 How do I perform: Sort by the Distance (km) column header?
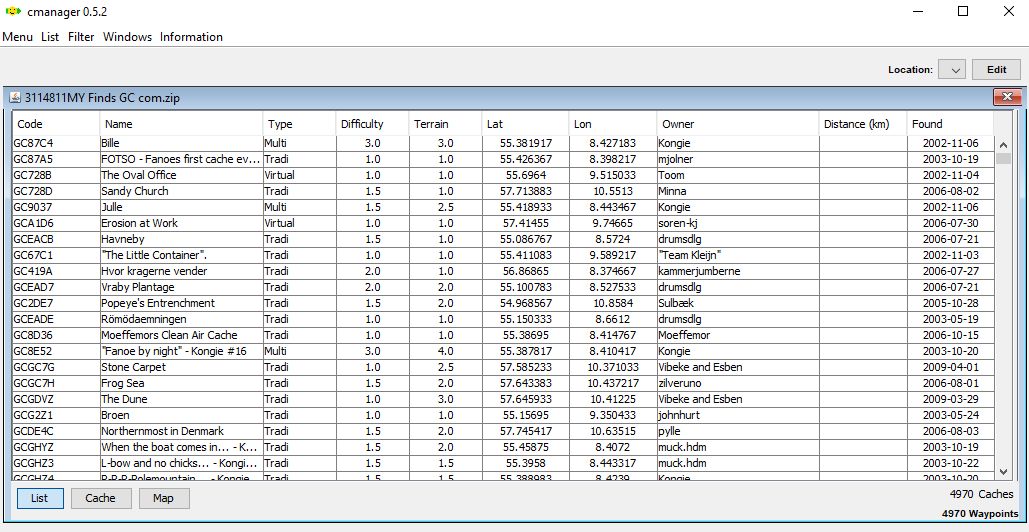[x=863, y=124]
